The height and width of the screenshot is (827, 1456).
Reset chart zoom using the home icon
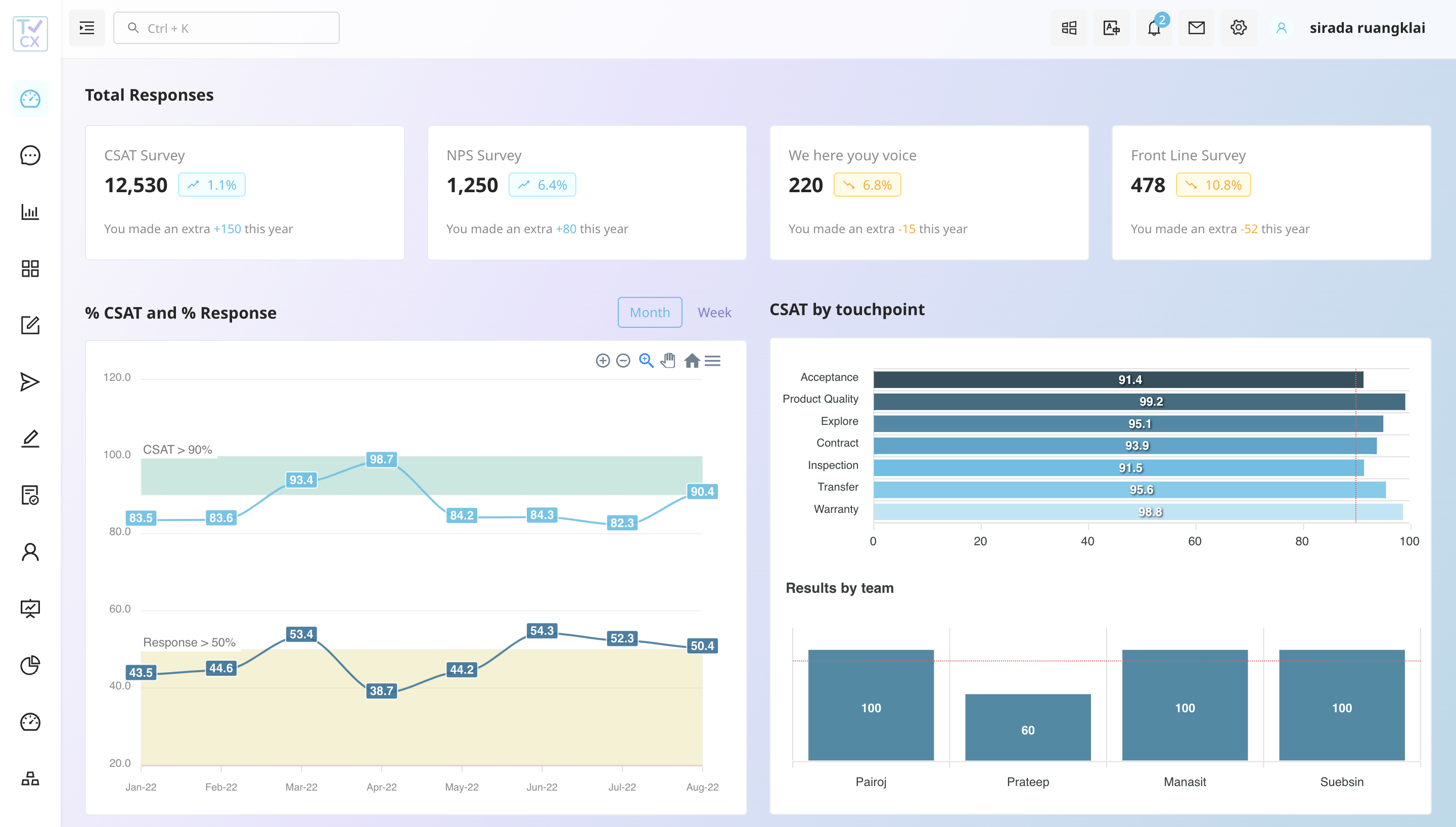pos(692,361)
